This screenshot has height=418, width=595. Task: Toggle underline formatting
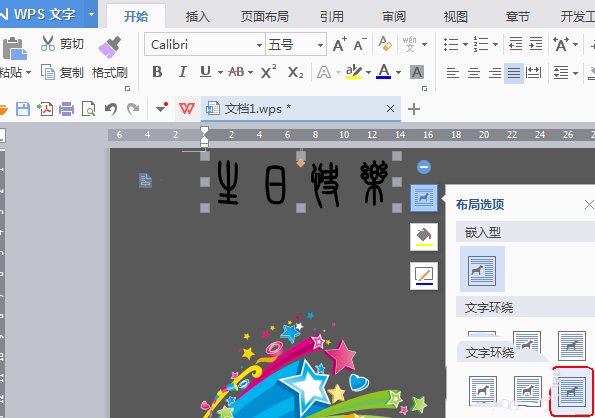pos(205,72)
